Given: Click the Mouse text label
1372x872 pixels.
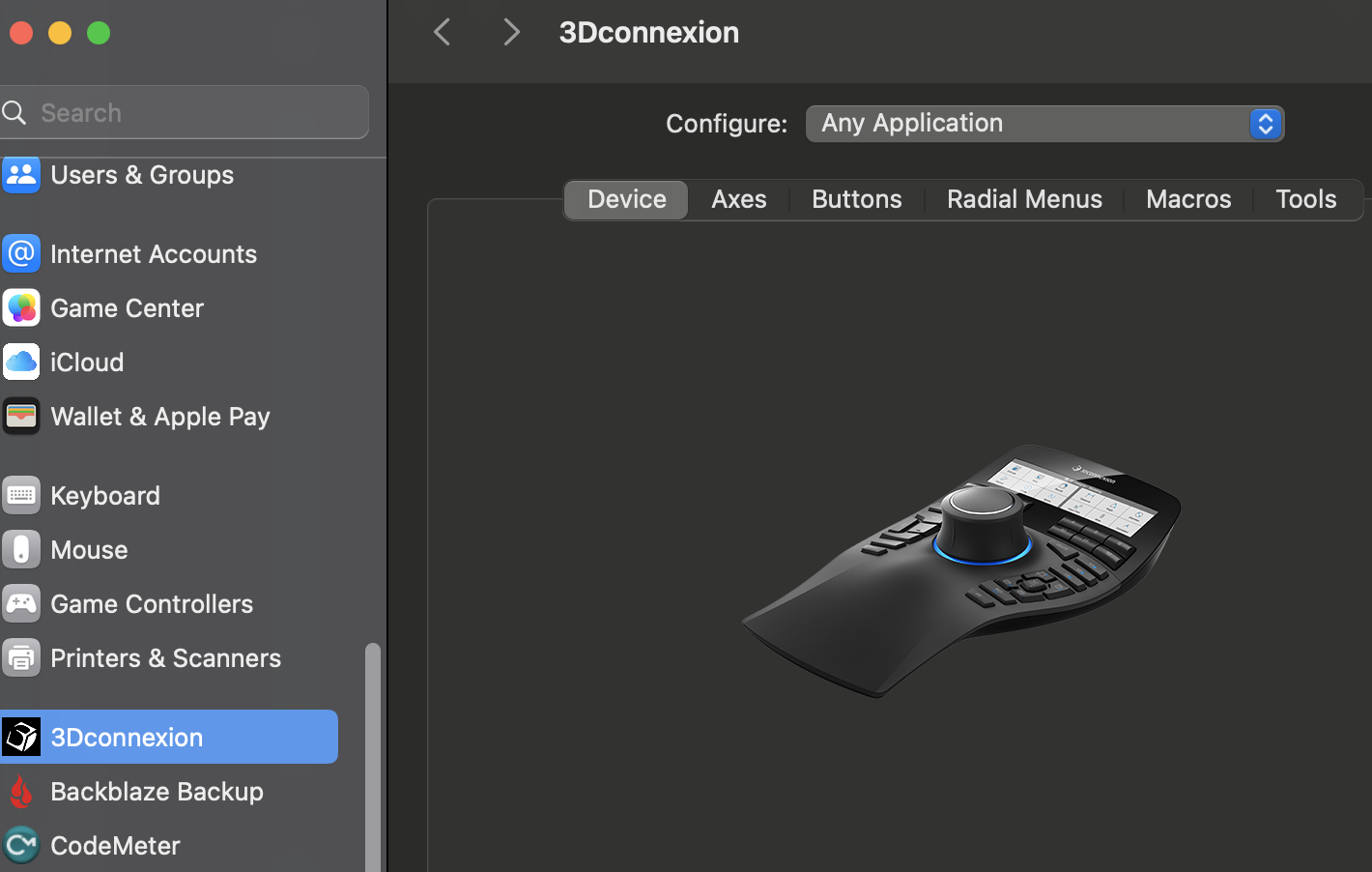Looking at the screenshot, I should click(89, 550).
